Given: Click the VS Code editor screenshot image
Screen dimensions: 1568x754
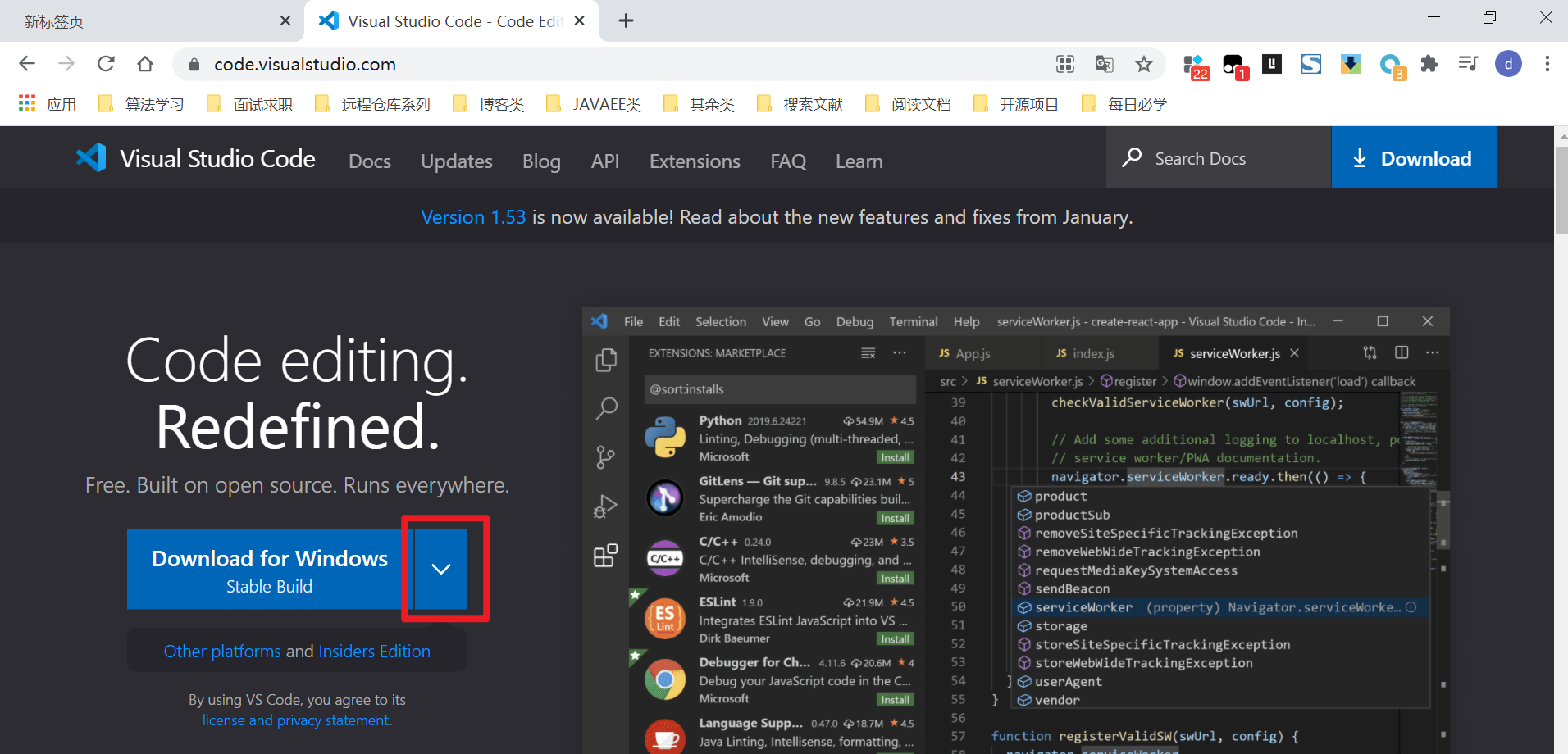Looking at the screenshot, I should [1016, 530].
